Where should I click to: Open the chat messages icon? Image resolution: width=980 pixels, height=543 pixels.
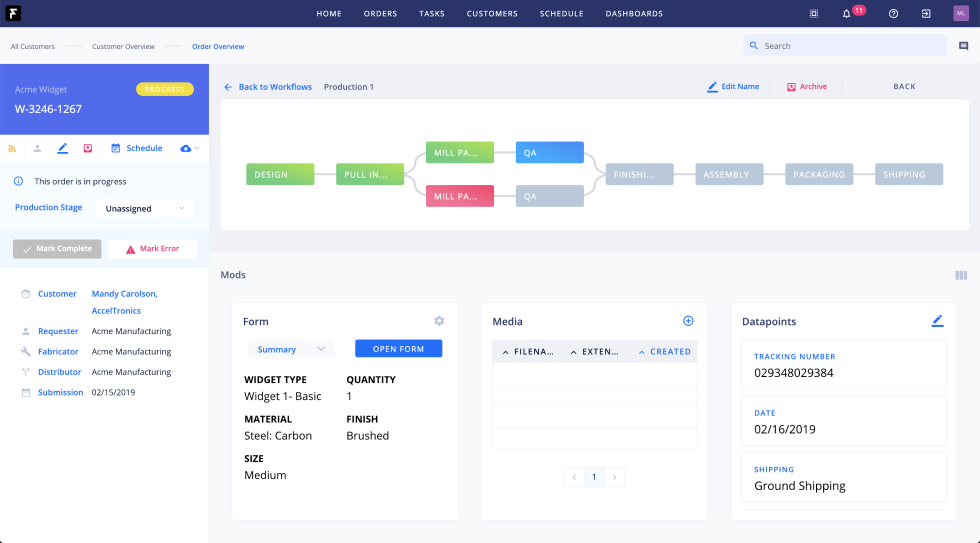[x=963, y=46]
